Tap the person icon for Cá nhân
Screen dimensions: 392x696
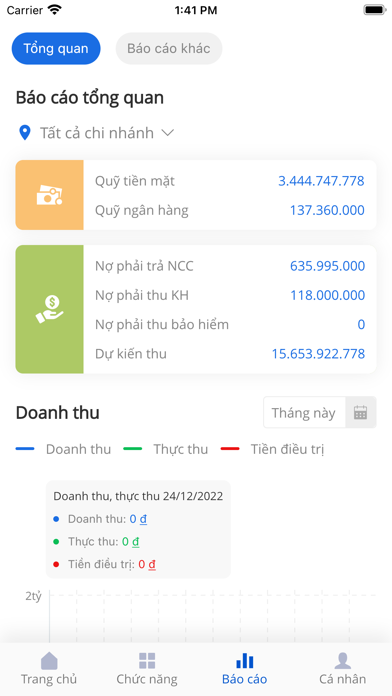(x=343, y=660)
